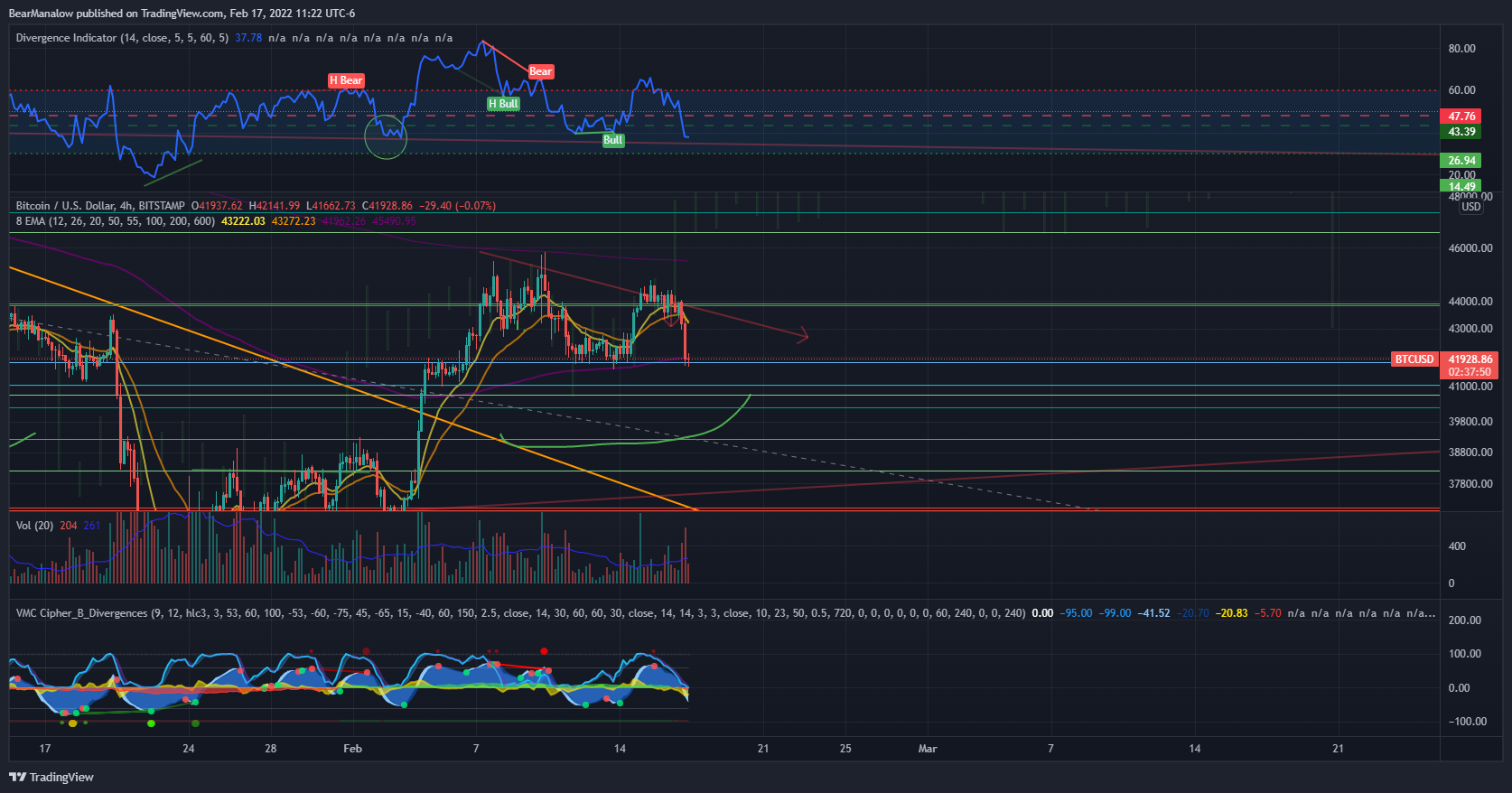Click the low value L41662.73
1512x793 pixels.
tap(331, 206)
